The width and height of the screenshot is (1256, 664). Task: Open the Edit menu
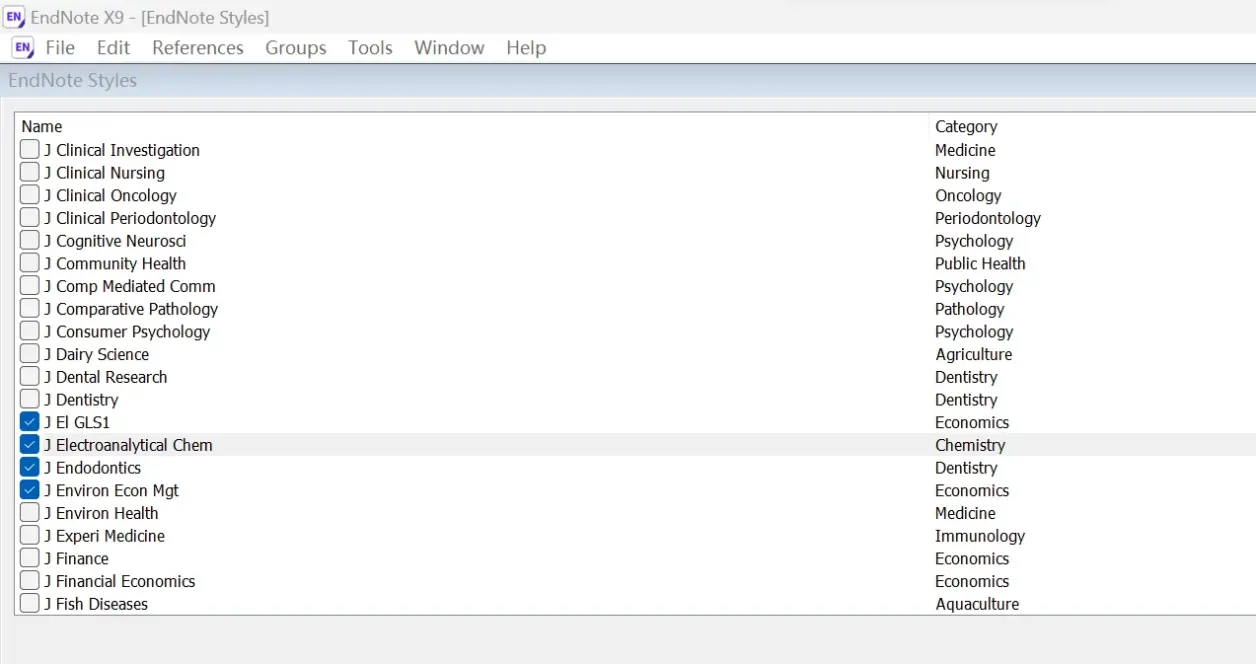(x=113, y=47)
